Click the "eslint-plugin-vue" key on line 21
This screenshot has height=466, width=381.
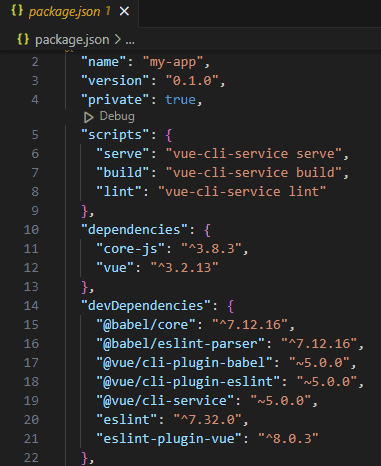[169, 438]
